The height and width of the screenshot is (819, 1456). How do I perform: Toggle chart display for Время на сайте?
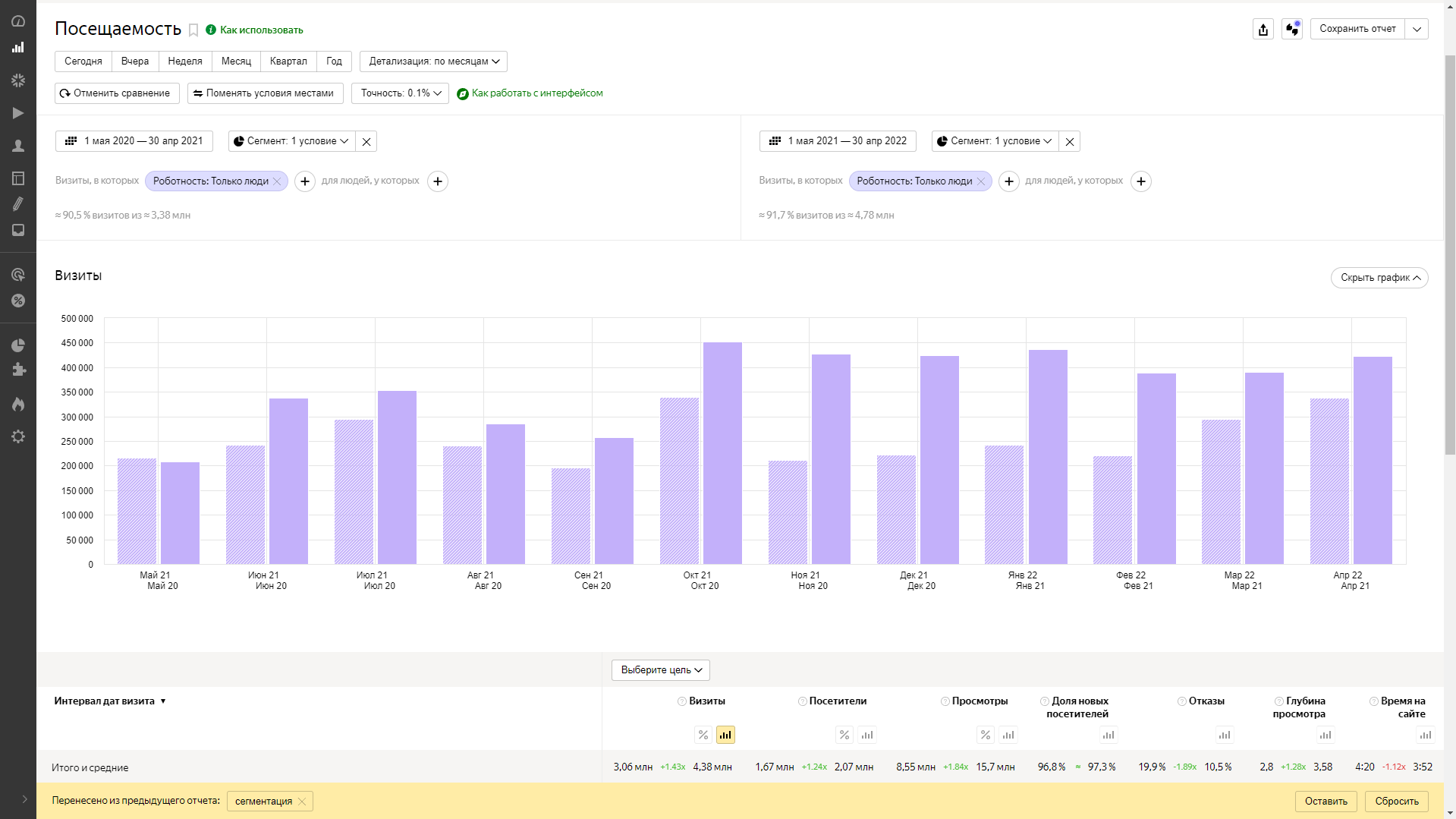1426,735
